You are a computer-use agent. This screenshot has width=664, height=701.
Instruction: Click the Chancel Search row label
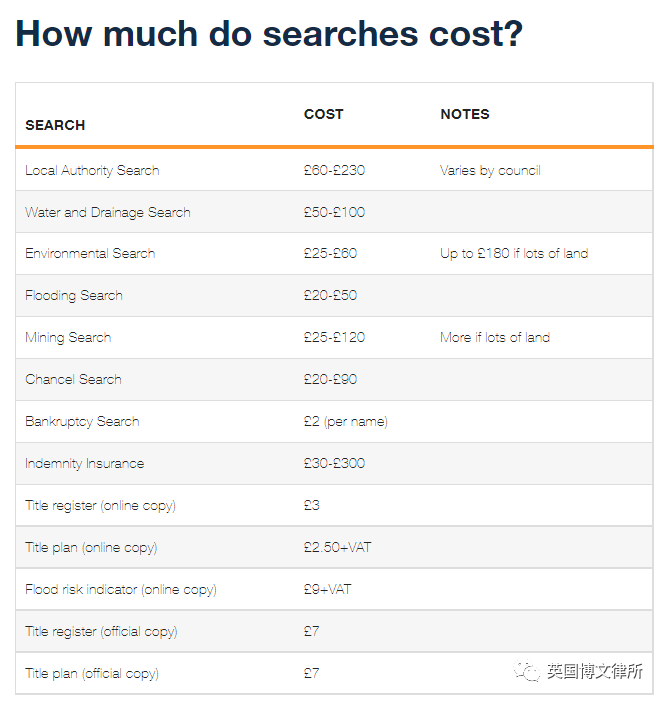(x=73, y=380)
